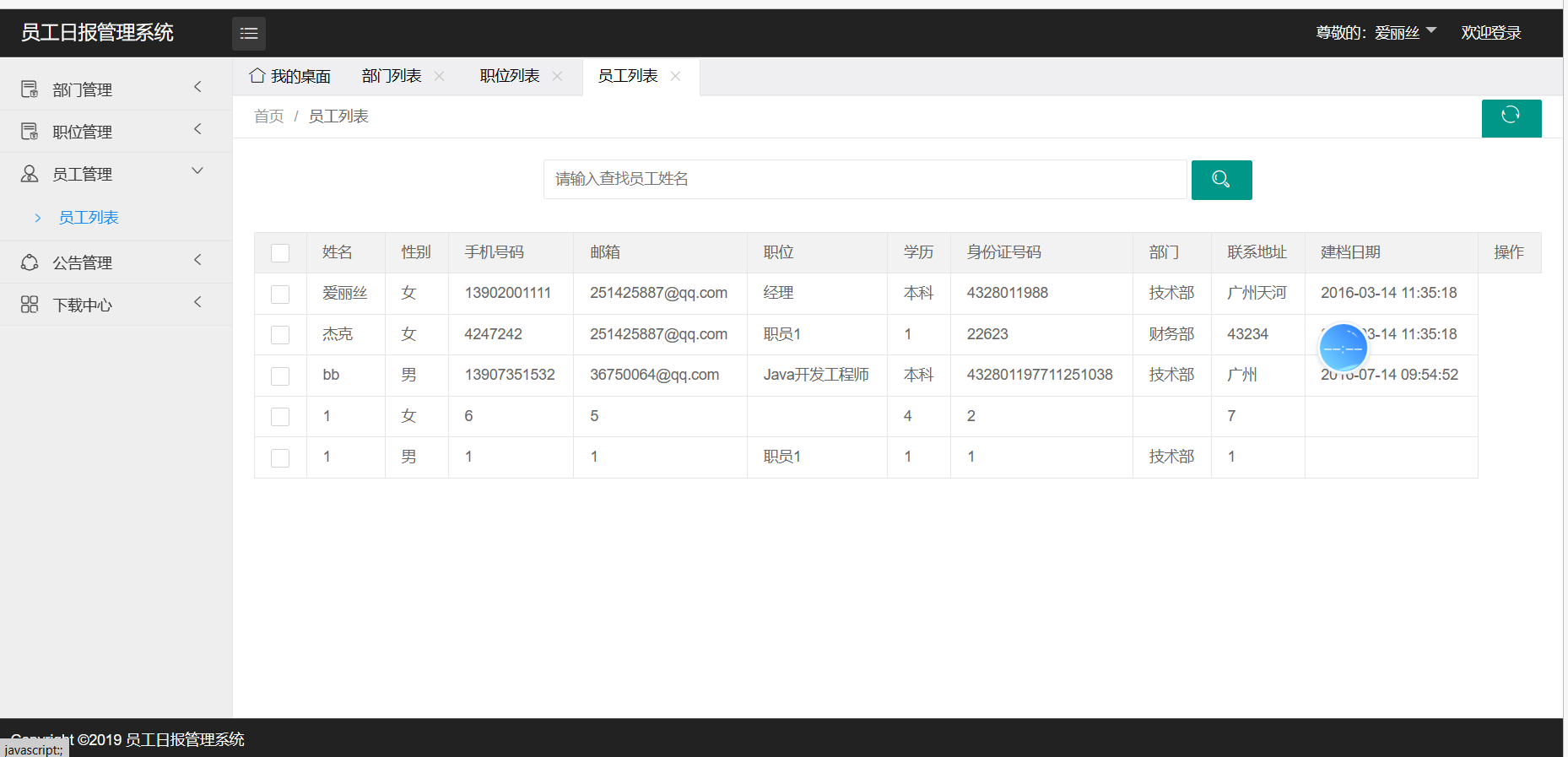Click the blue floating timer bubble
The width and height of the screenshot is (1568, 757).
tap(1343, 348)
